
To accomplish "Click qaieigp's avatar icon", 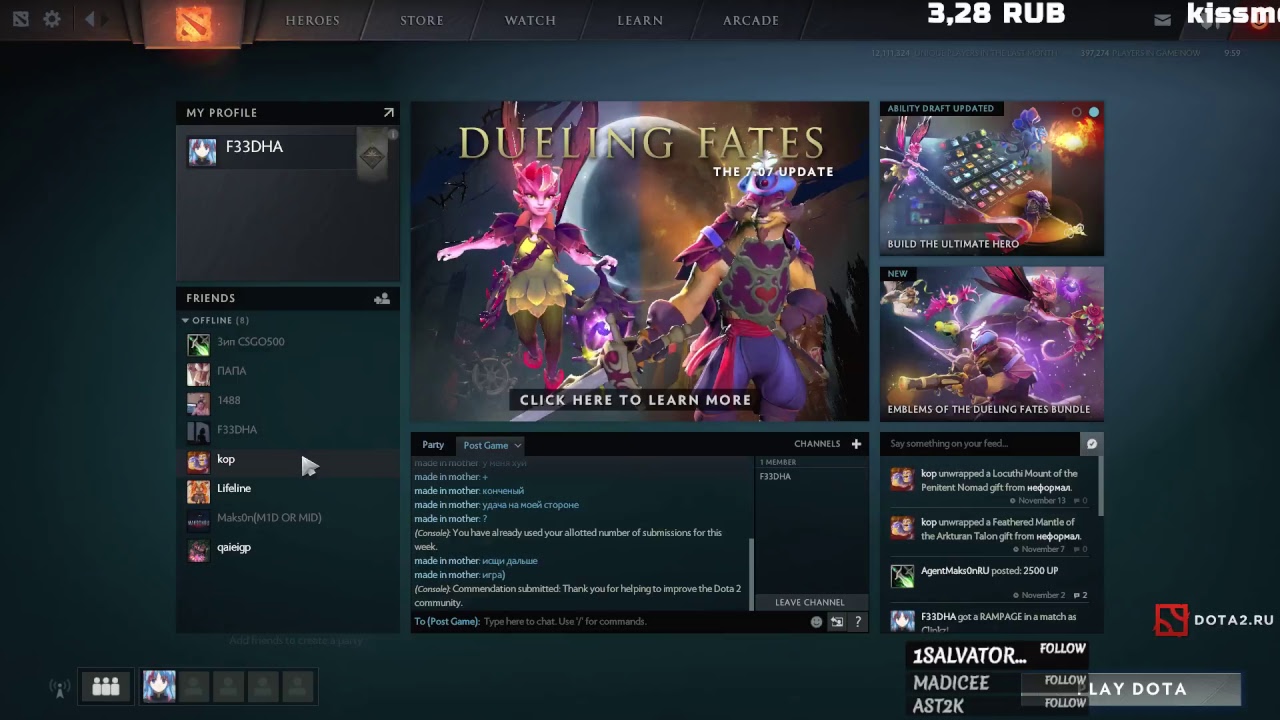I will click(199, 549).
